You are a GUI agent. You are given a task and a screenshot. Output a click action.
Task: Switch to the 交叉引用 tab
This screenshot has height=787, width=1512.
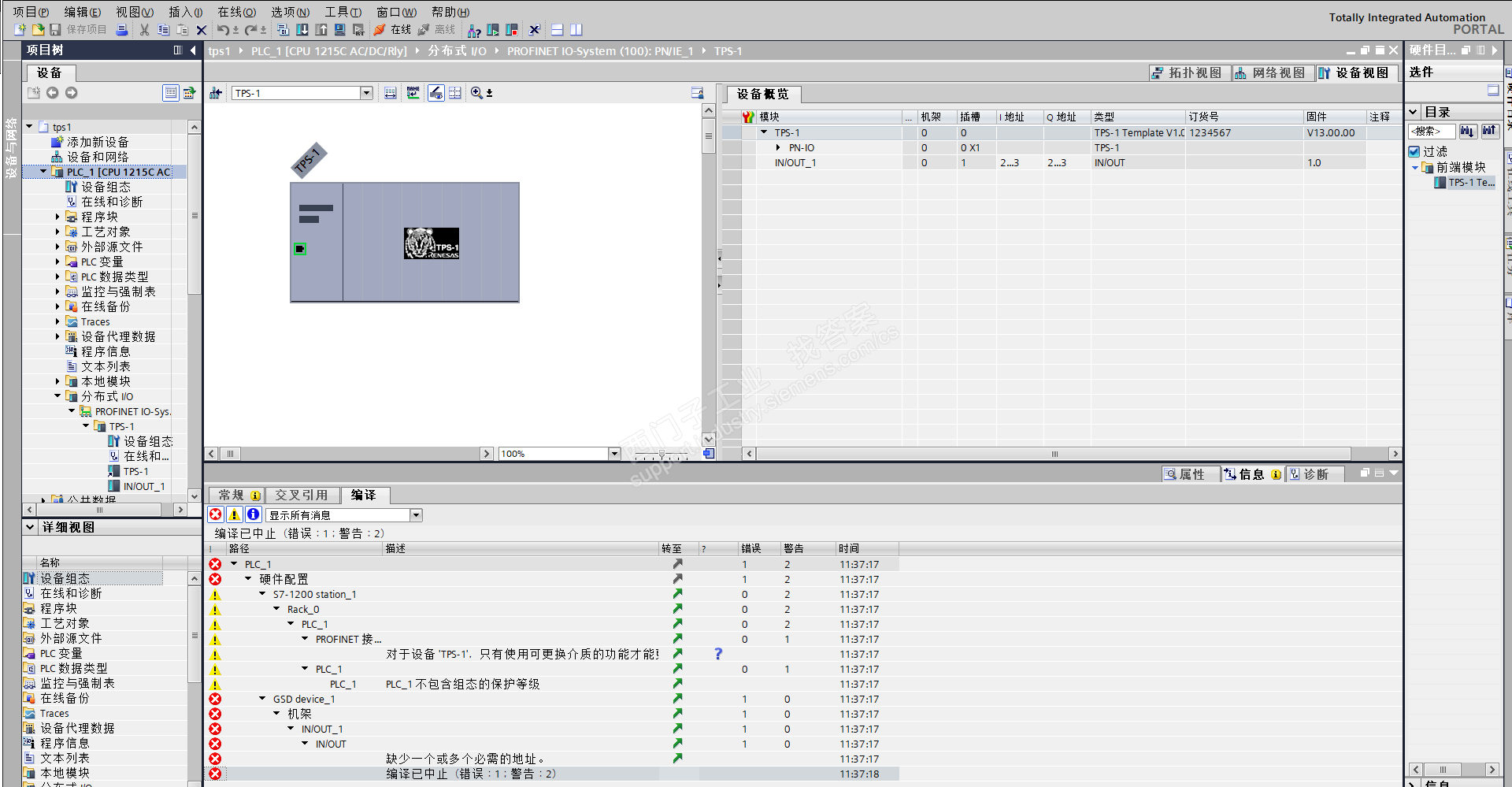[302, 495]
